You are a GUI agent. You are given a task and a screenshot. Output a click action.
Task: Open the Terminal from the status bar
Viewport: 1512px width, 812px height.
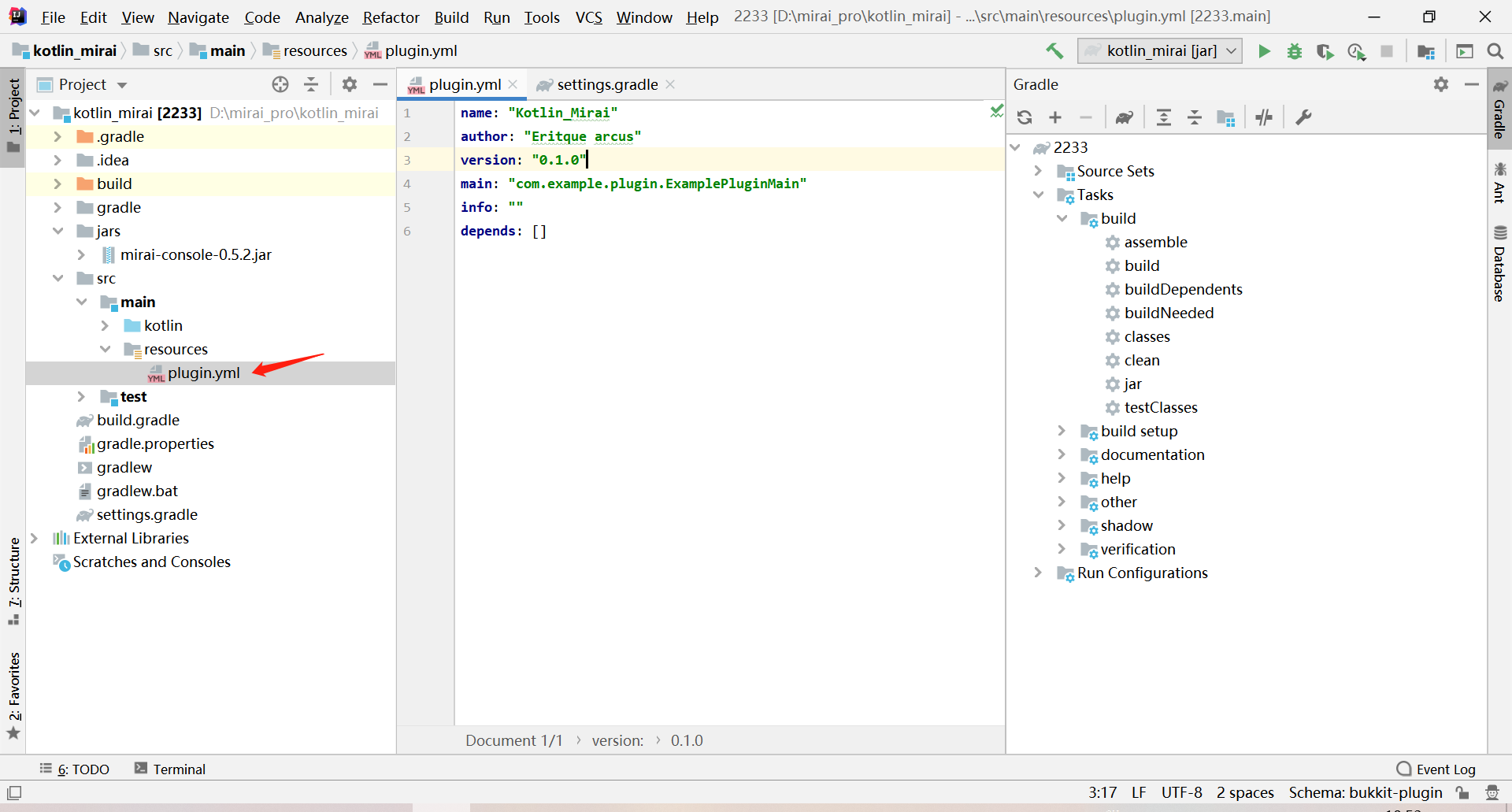tap(179, 769)
